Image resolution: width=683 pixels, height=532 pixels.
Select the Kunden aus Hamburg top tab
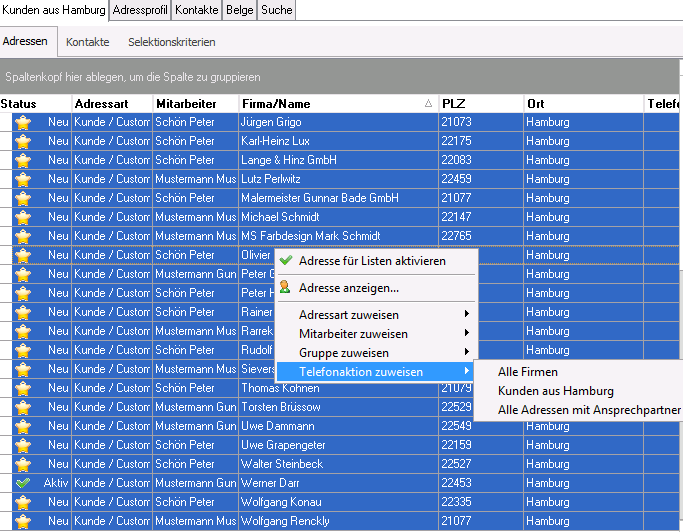[x=54, y=10]
